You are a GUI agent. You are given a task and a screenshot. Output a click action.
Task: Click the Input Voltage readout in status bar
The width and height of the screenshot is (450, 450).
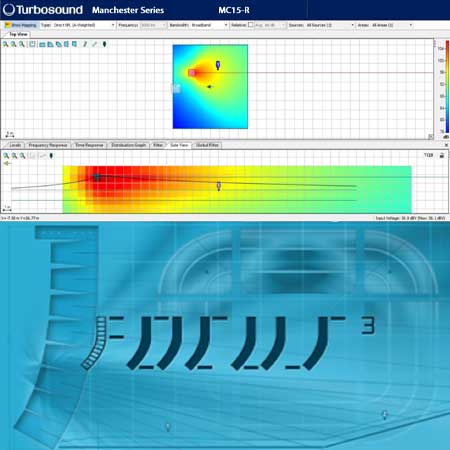coord(410,218)
